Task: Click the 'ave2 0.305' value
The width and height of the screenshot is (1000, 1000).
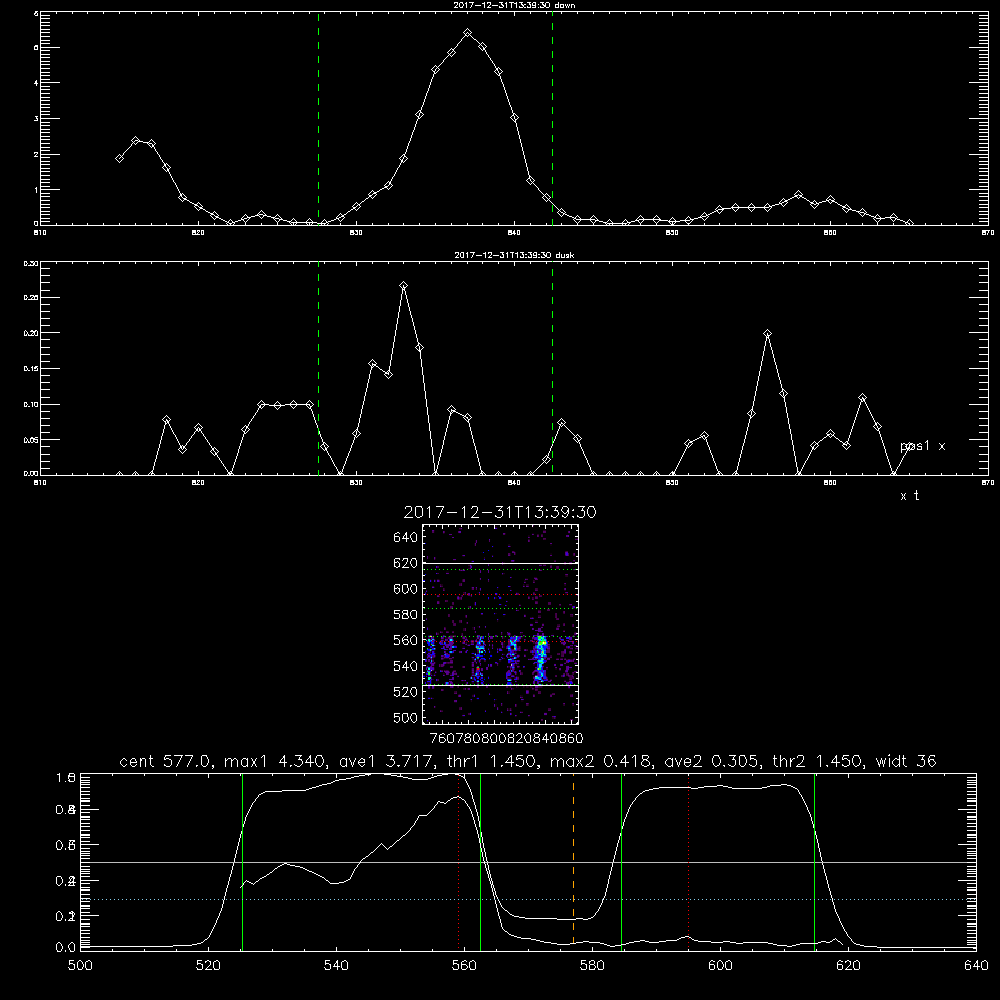Action: 711,761
